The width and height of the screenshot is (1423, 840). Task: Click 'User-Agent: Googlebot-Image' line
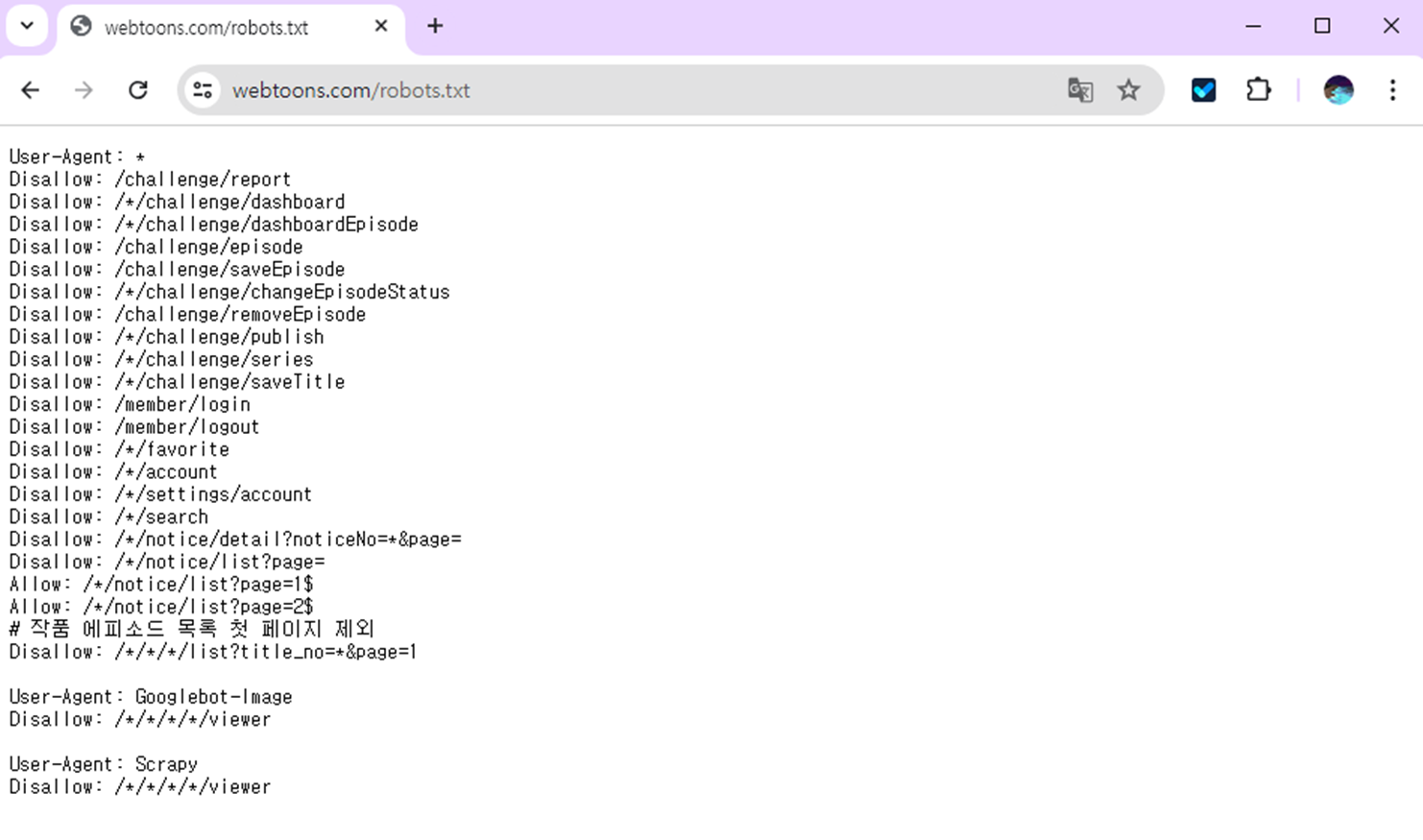coord(151,697)
